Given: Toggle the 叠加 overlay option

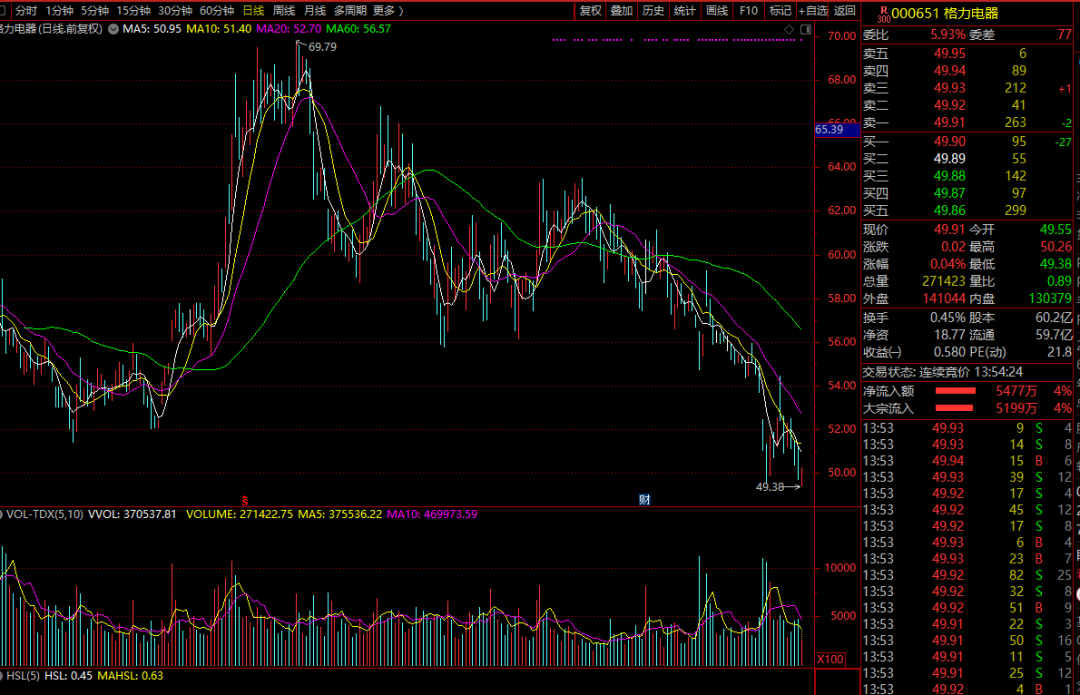Looking at the screenshot, I should [621, 10].
